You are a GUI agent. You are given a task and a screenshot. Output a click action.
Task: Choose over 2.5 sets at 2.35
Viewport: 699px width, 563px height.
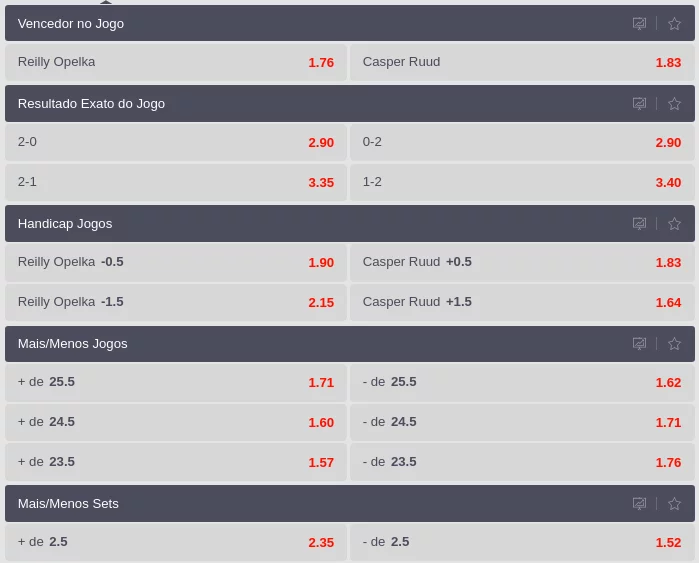click(176, 542)
